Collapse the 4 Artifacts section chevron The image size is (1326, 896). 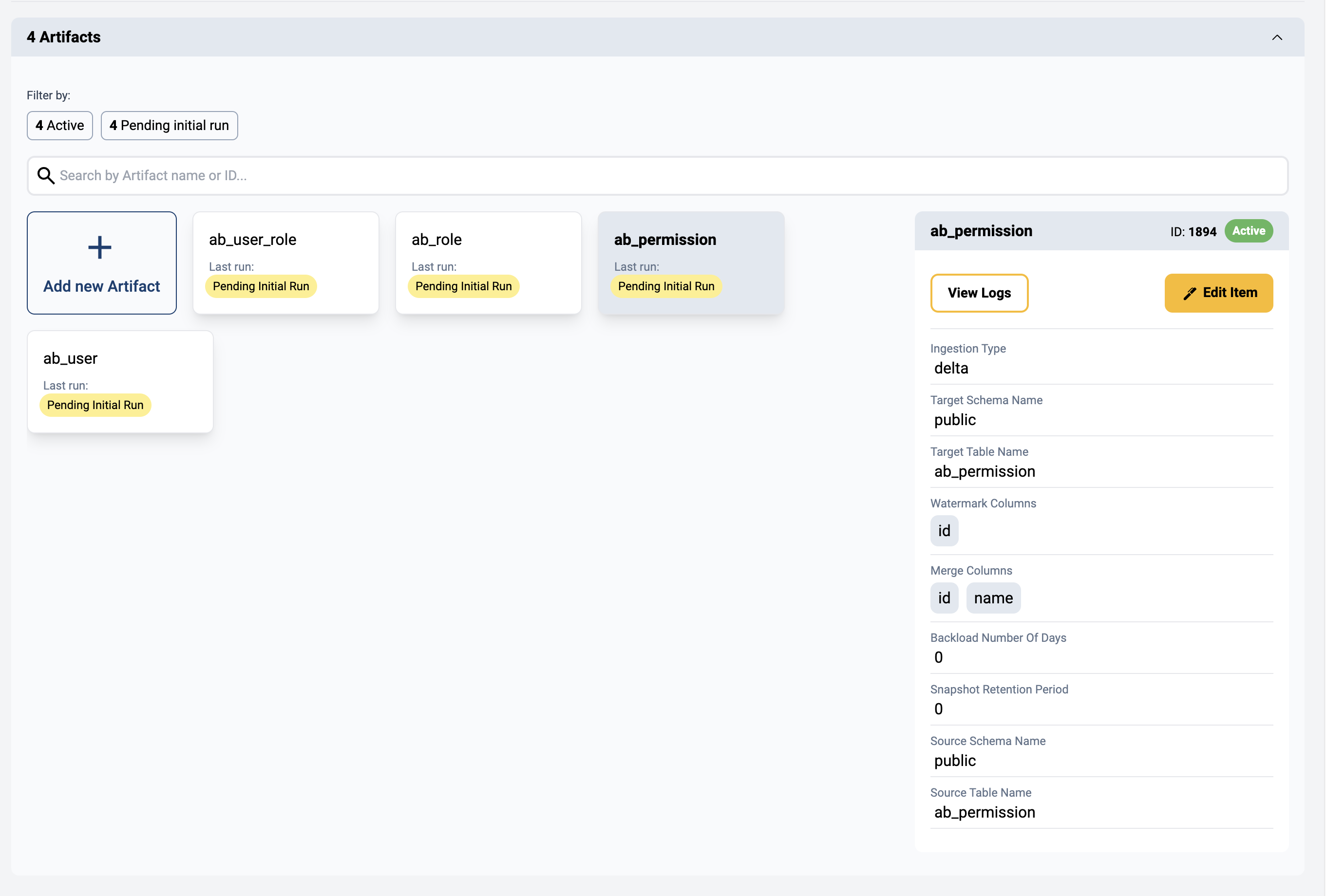coord(1277,37)
